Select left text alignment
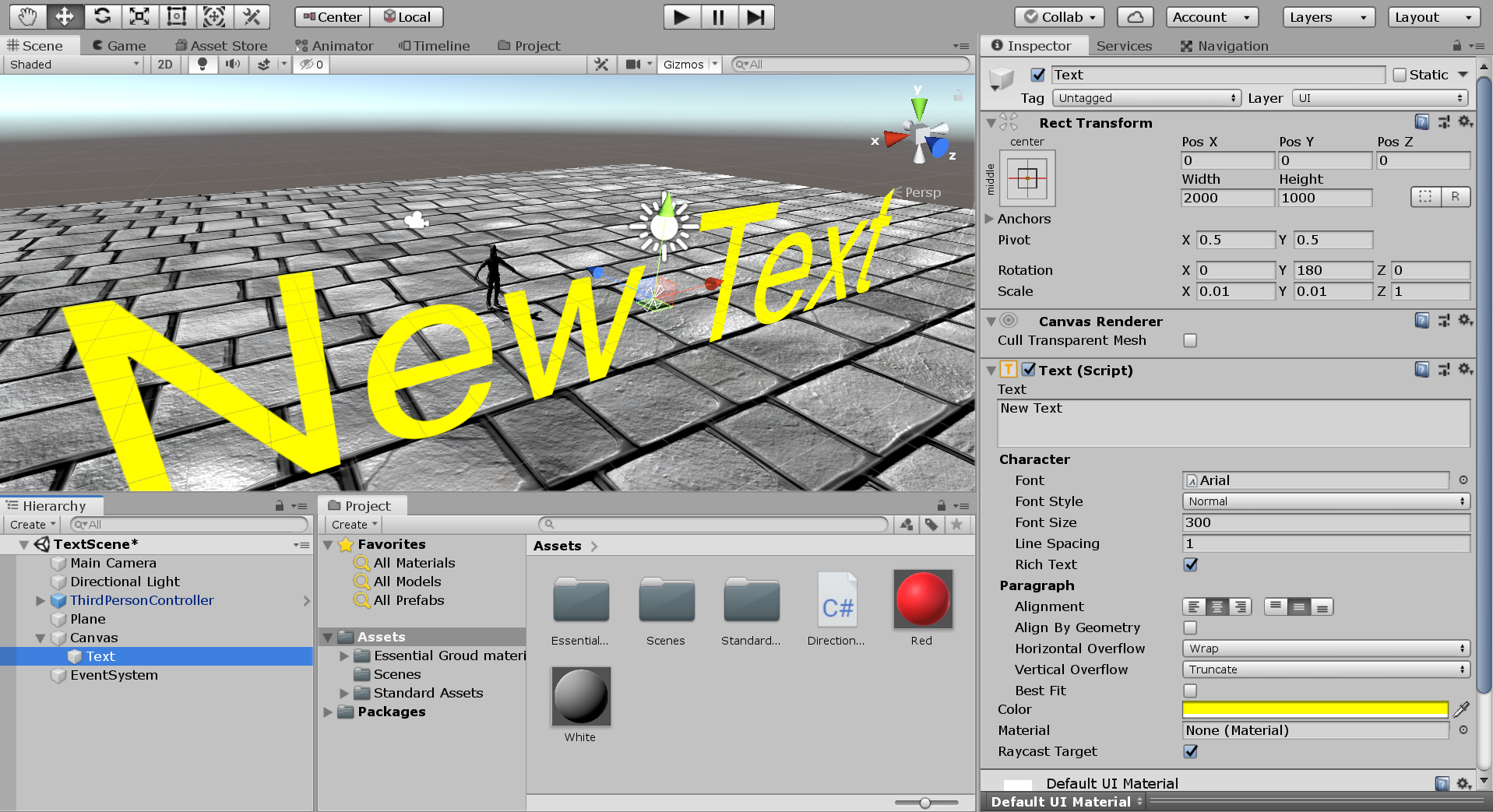The image size is (1493, 812). tap(1194, 606)
